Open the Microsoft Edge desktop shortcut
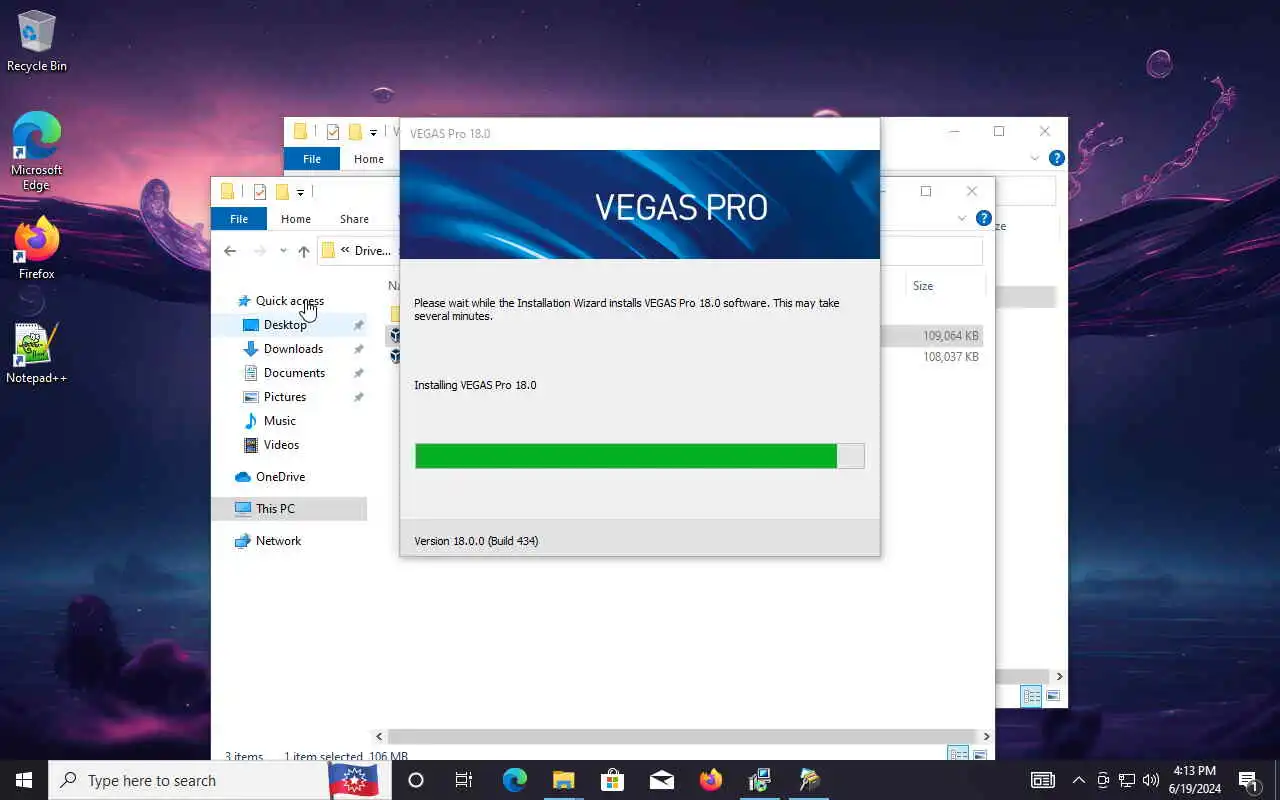The height and width of the screenshot is (800, 1280). click(37, 151)
